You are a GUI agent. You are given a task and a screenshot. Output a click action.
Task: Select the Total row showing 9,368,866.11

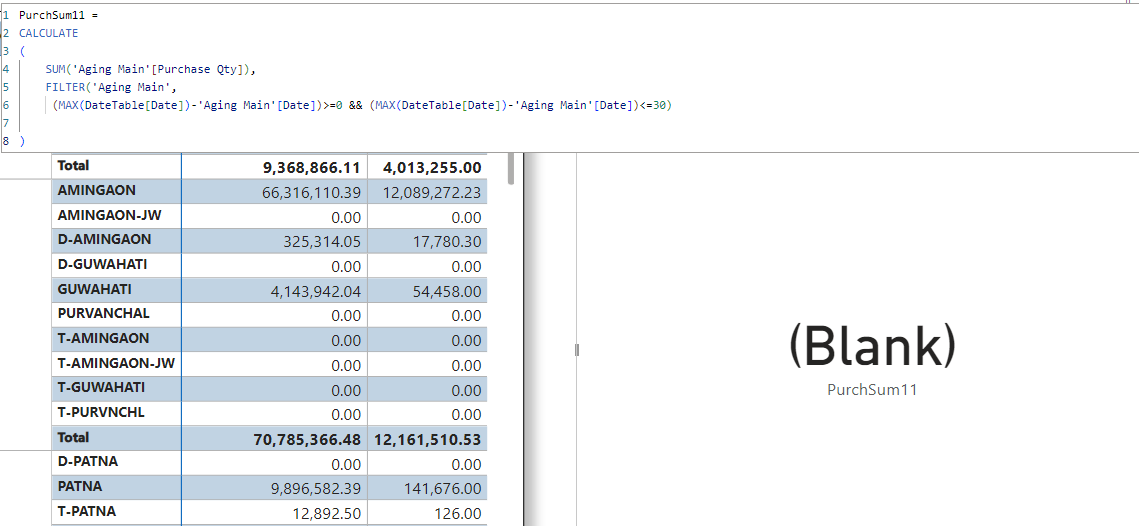click(269, 166)
